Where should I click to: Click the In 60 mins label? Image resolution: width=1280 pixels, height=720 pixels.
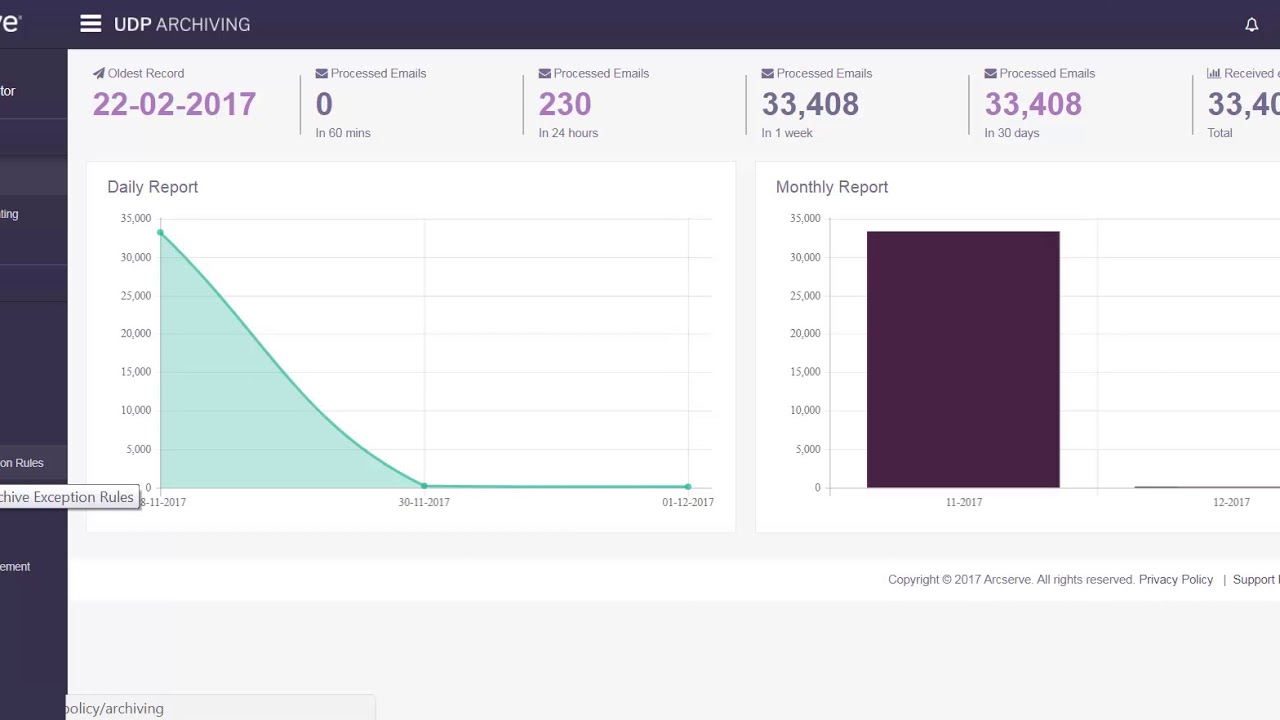point(343,133)
